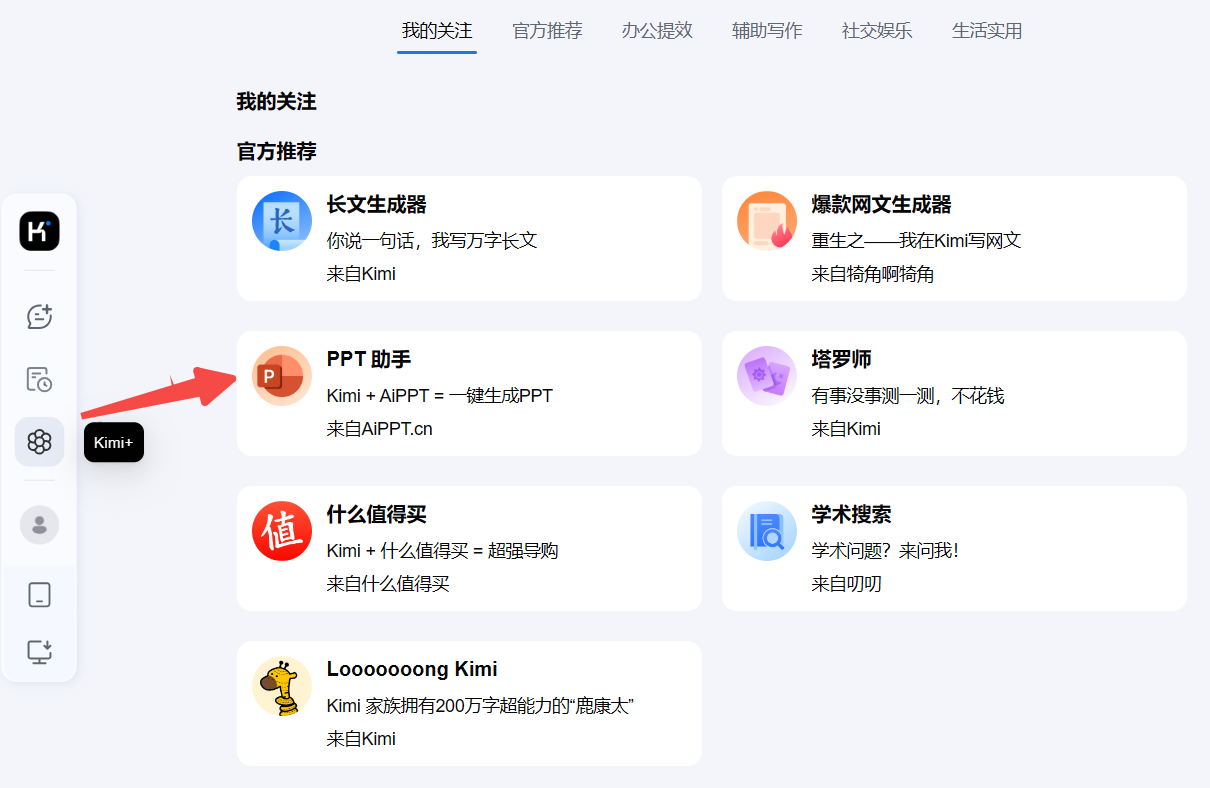Click the desktop download icon in sidebar

click(39, 652)
